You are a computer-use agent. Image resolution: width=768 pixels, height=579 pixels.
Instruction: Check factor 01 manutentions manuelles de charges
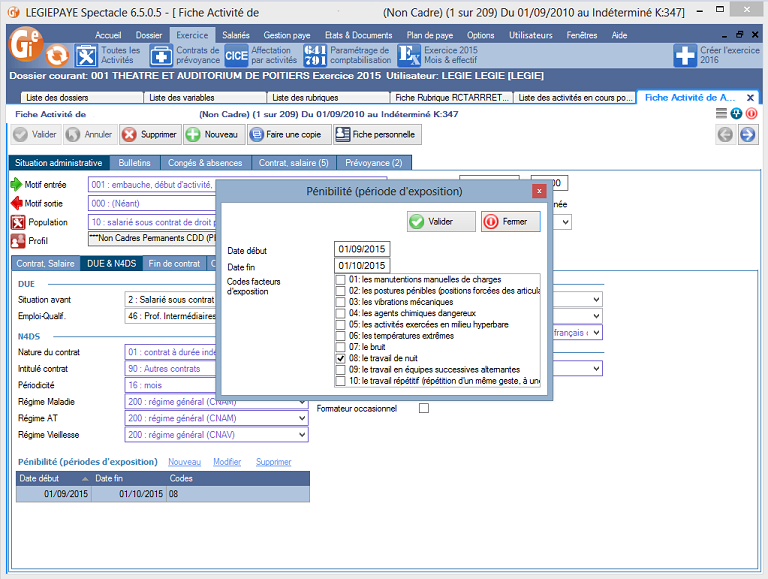[342, 280]
